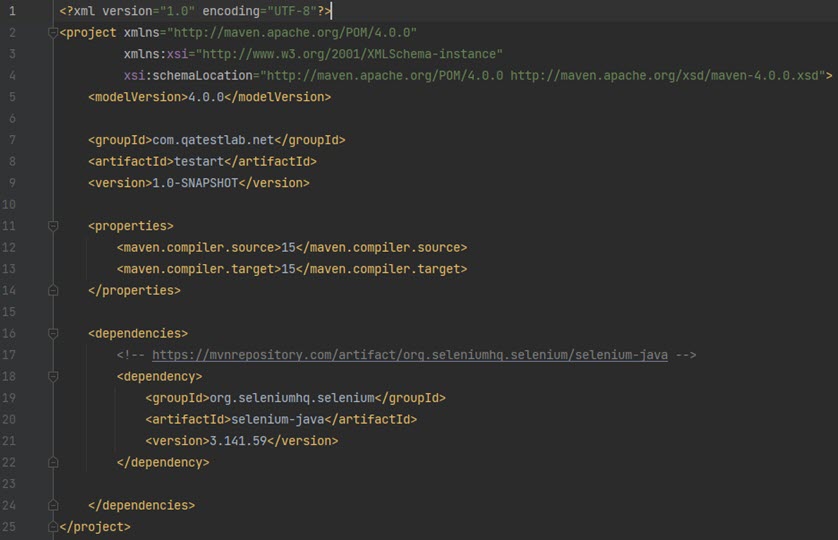
Task: Click the 1.0-SNAPSHOT version text
Action: click(x=195, y=183)
